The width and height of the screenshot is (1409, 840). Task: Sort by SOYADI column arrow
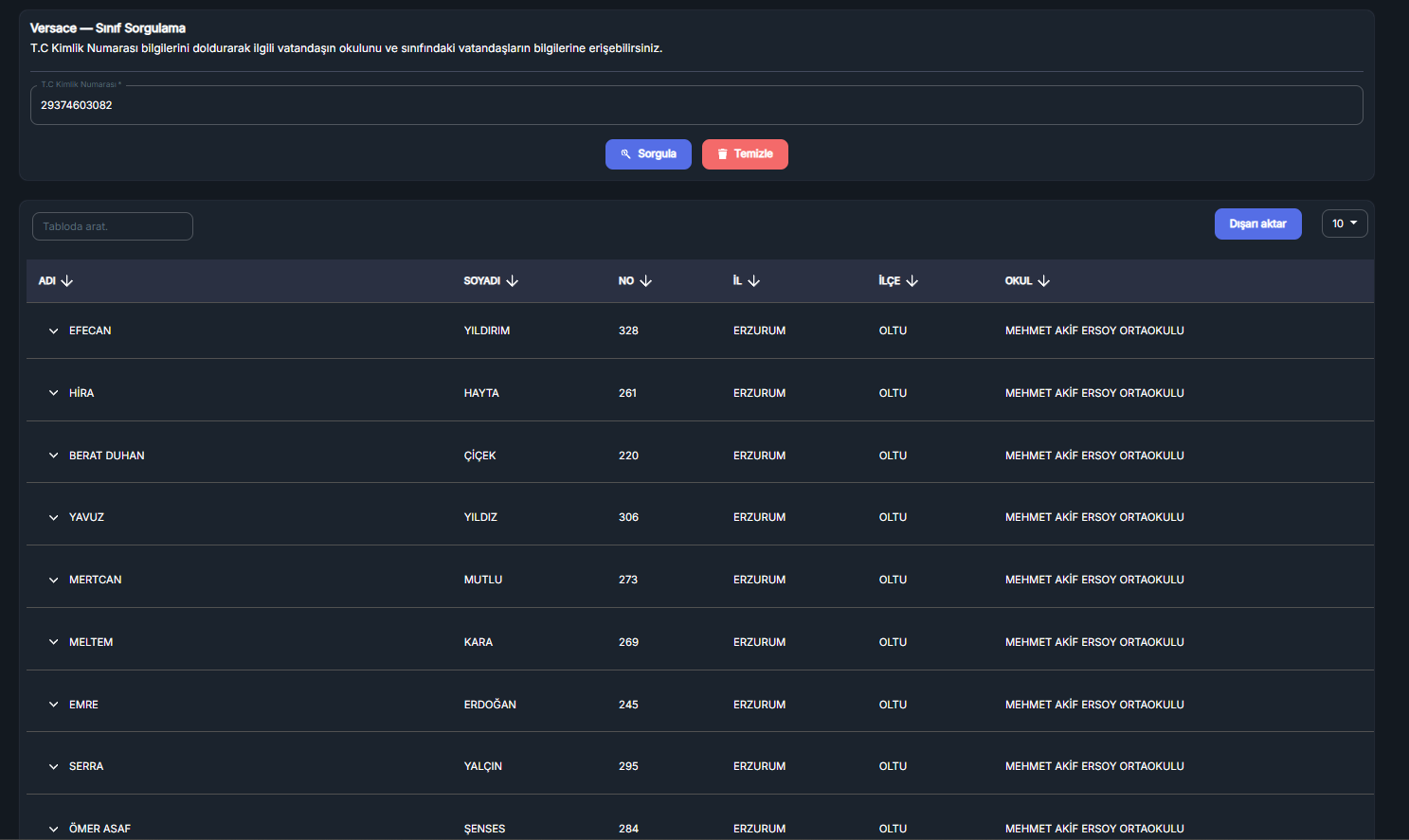(x=513, y=281)
